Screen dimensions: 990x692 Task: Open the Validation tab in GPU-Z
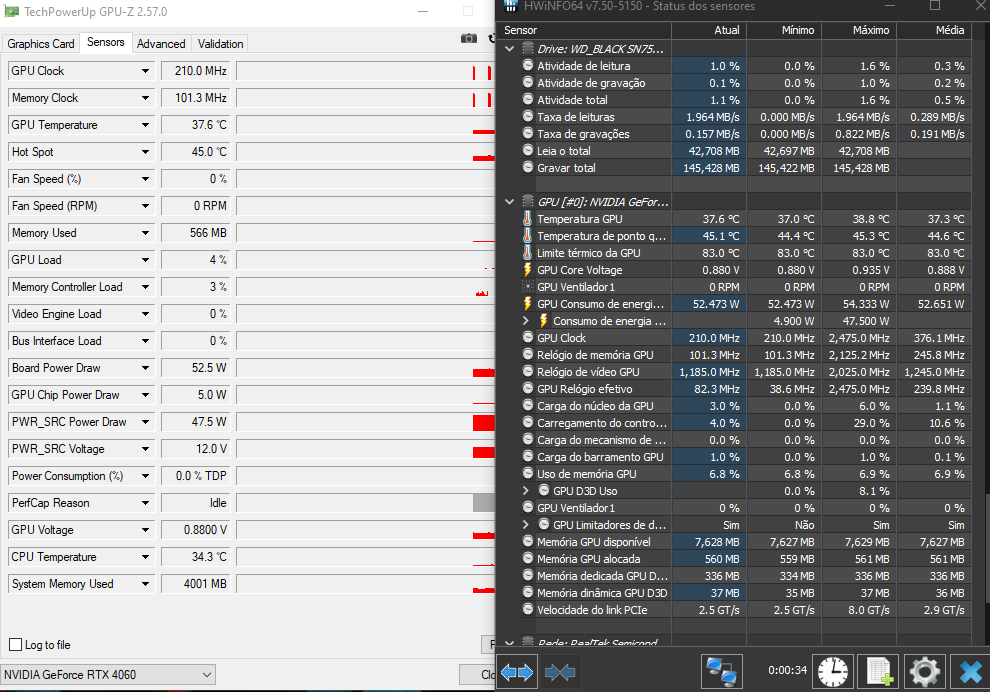[x=220, y=44]
